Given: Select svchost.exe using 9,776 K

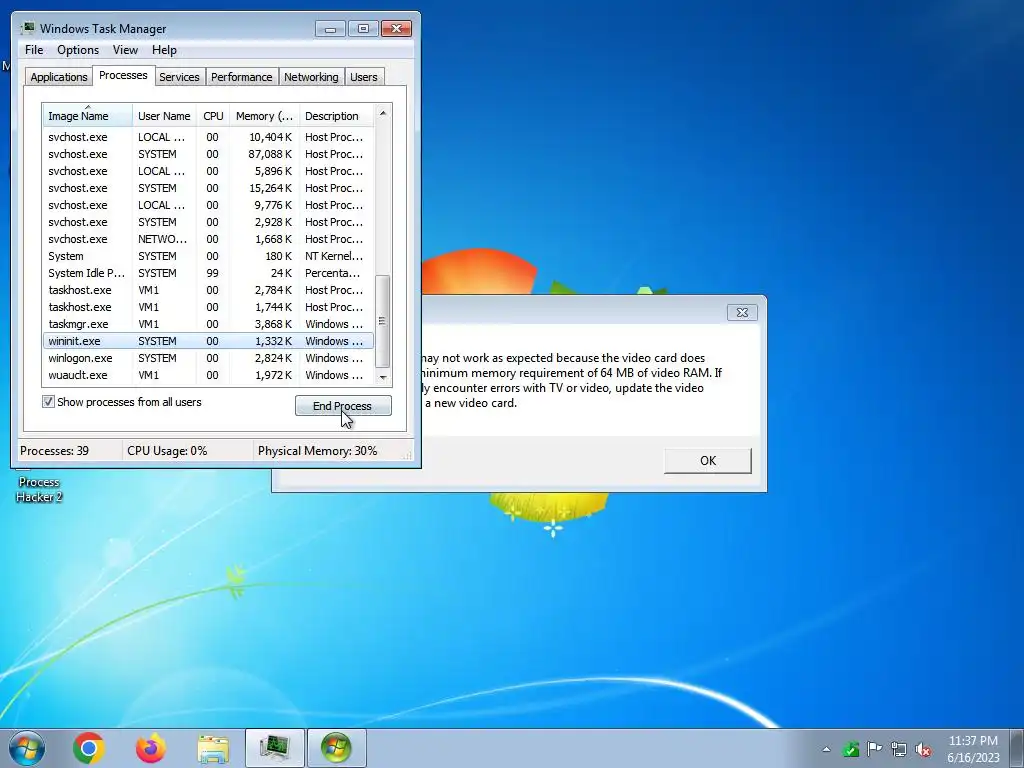Looking at the screenshot, I should pos(208,205).
